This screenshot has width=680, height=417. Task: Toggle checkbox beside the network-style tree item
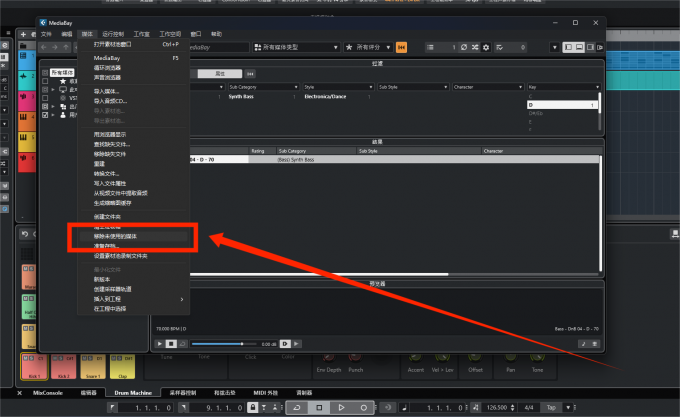point(45,107)
